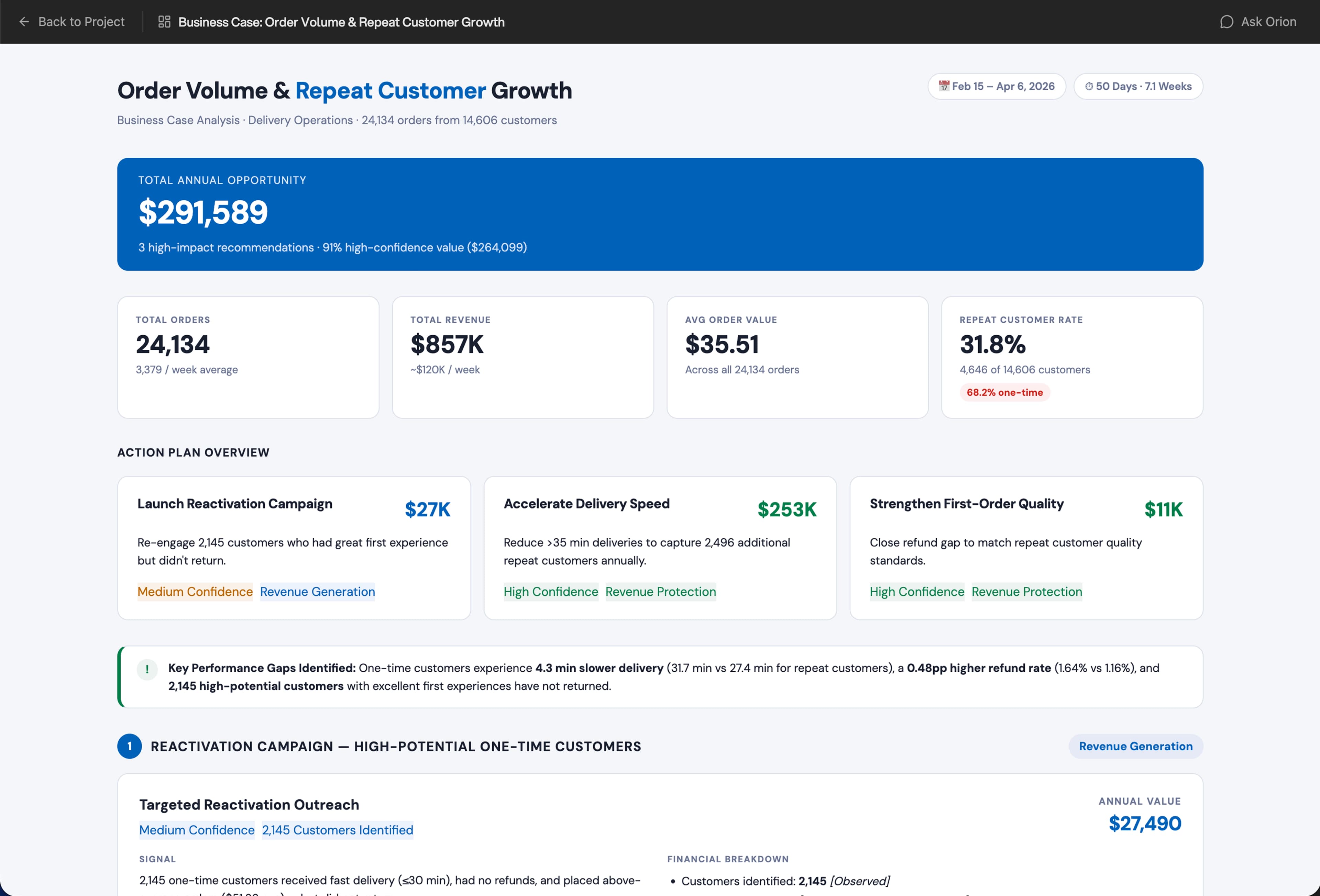This screenshot has width=1320, height=896.
Task: Click the $291,589 total annual opportunity figure
Action: [203, 212]
